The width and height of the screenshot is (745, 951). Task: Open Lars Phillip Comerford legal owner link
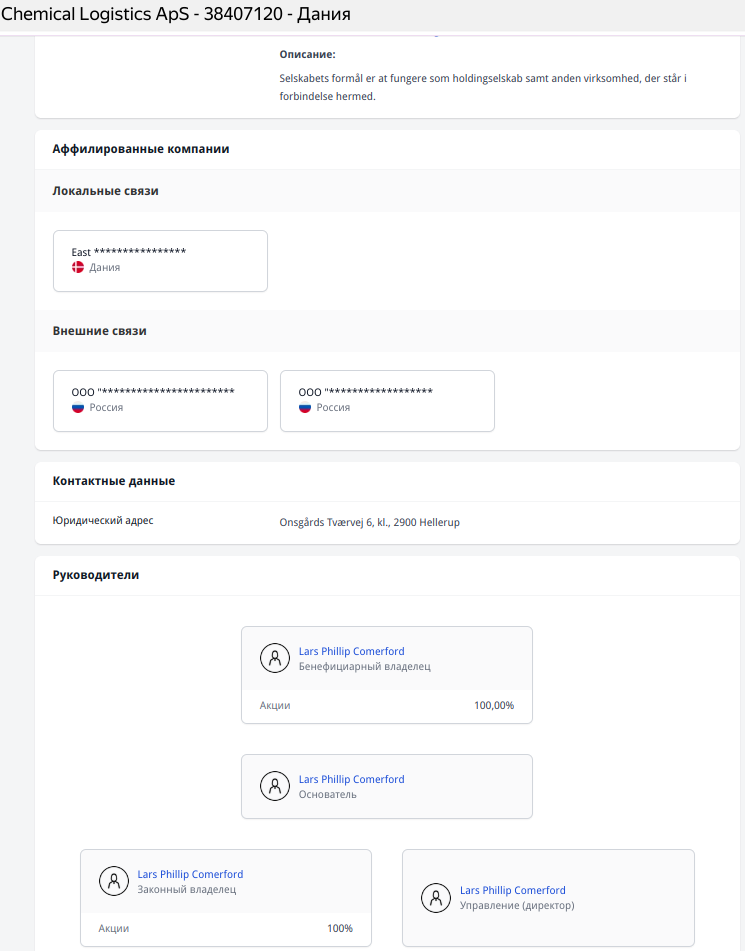tap(190, 874)
